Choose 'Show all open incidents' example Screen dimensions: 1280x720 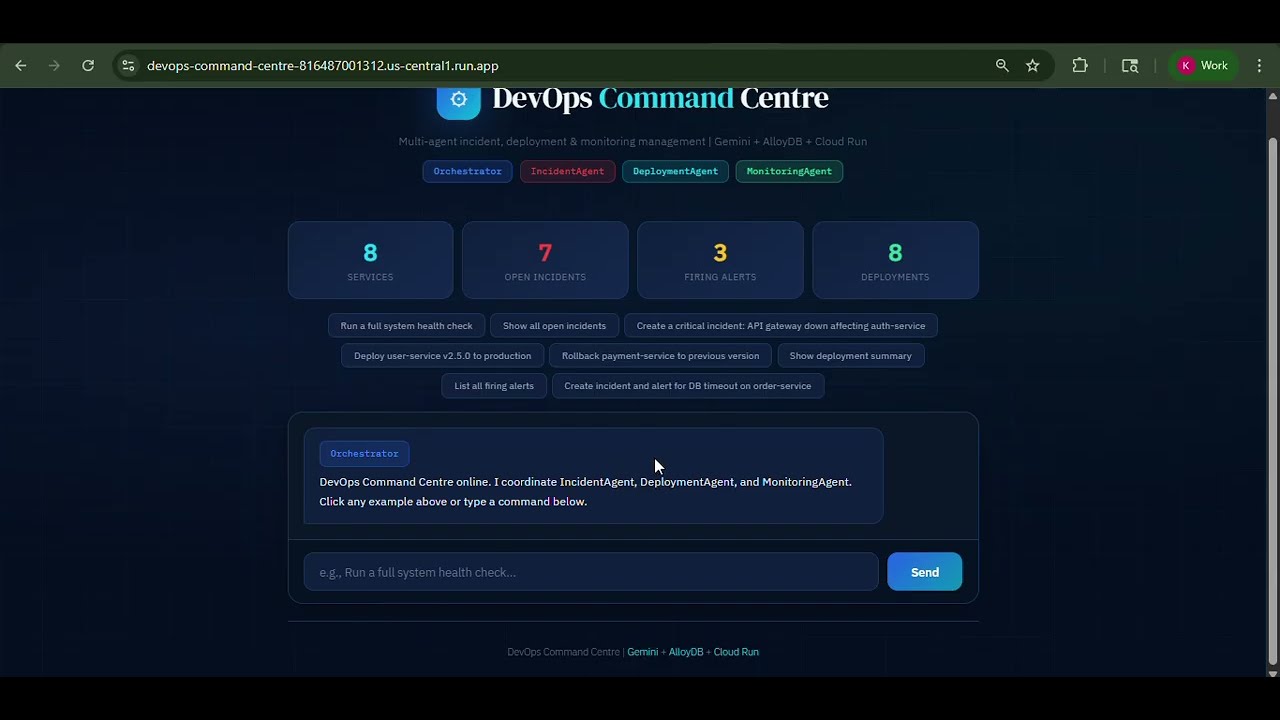coord(554,326)
